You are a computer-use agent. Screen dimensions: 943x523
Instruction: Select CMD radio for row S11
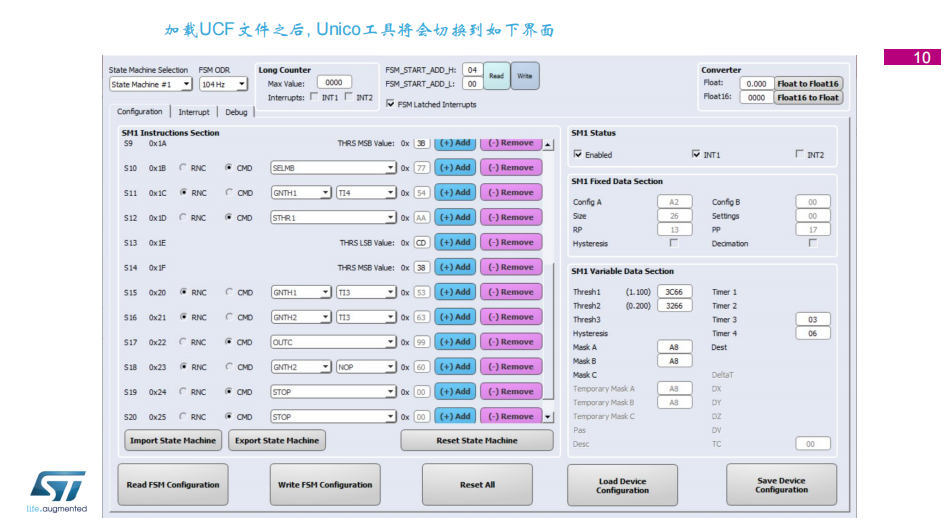(x=229, y=192)
